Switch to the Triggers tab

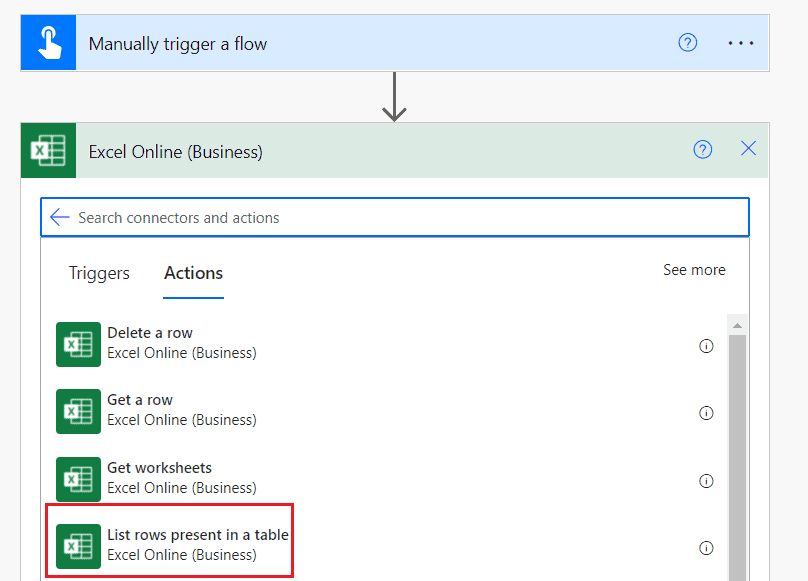coord(99,273)
